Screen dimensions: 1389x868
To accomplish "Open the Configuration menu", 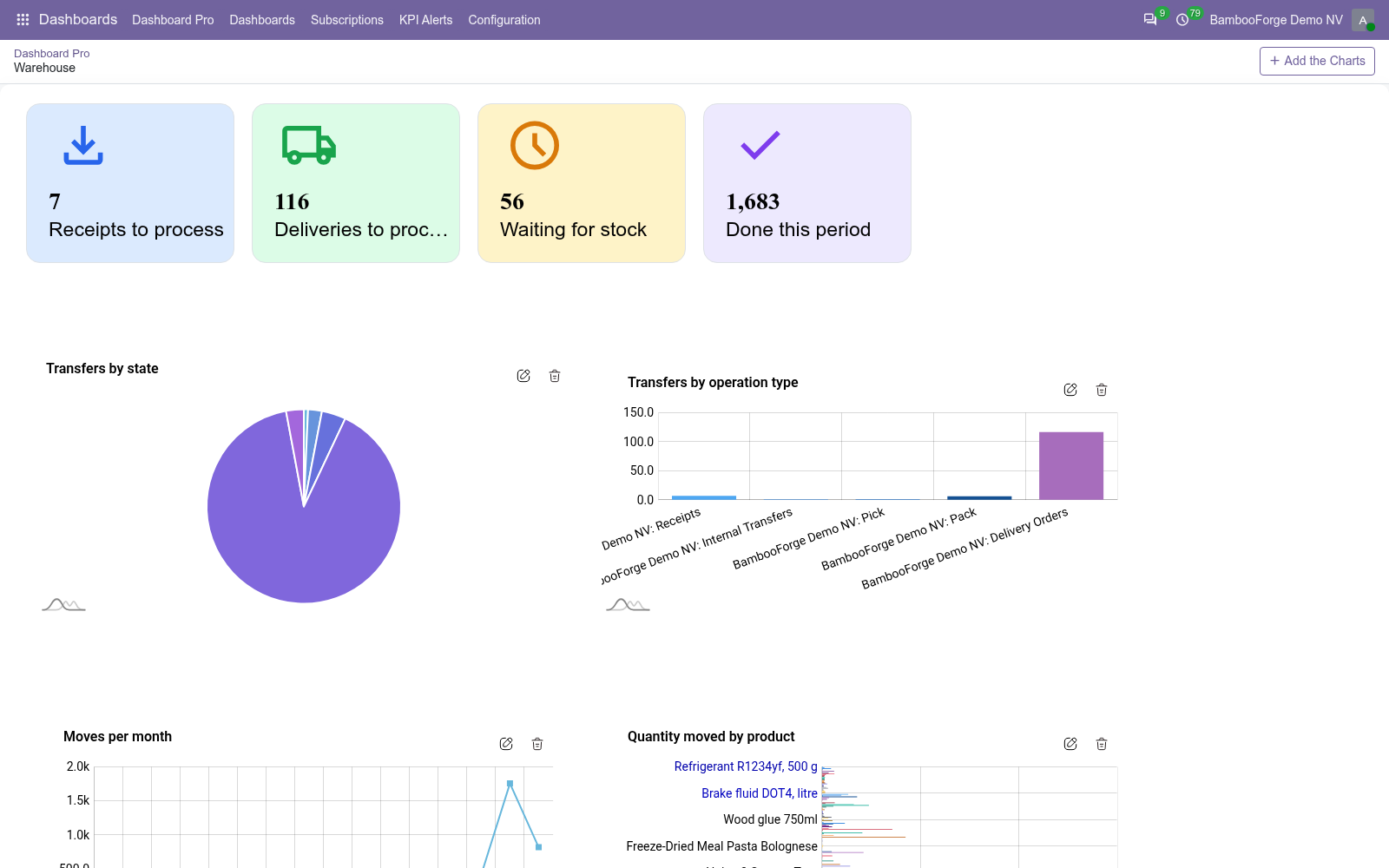I will [x=504, y=20].
